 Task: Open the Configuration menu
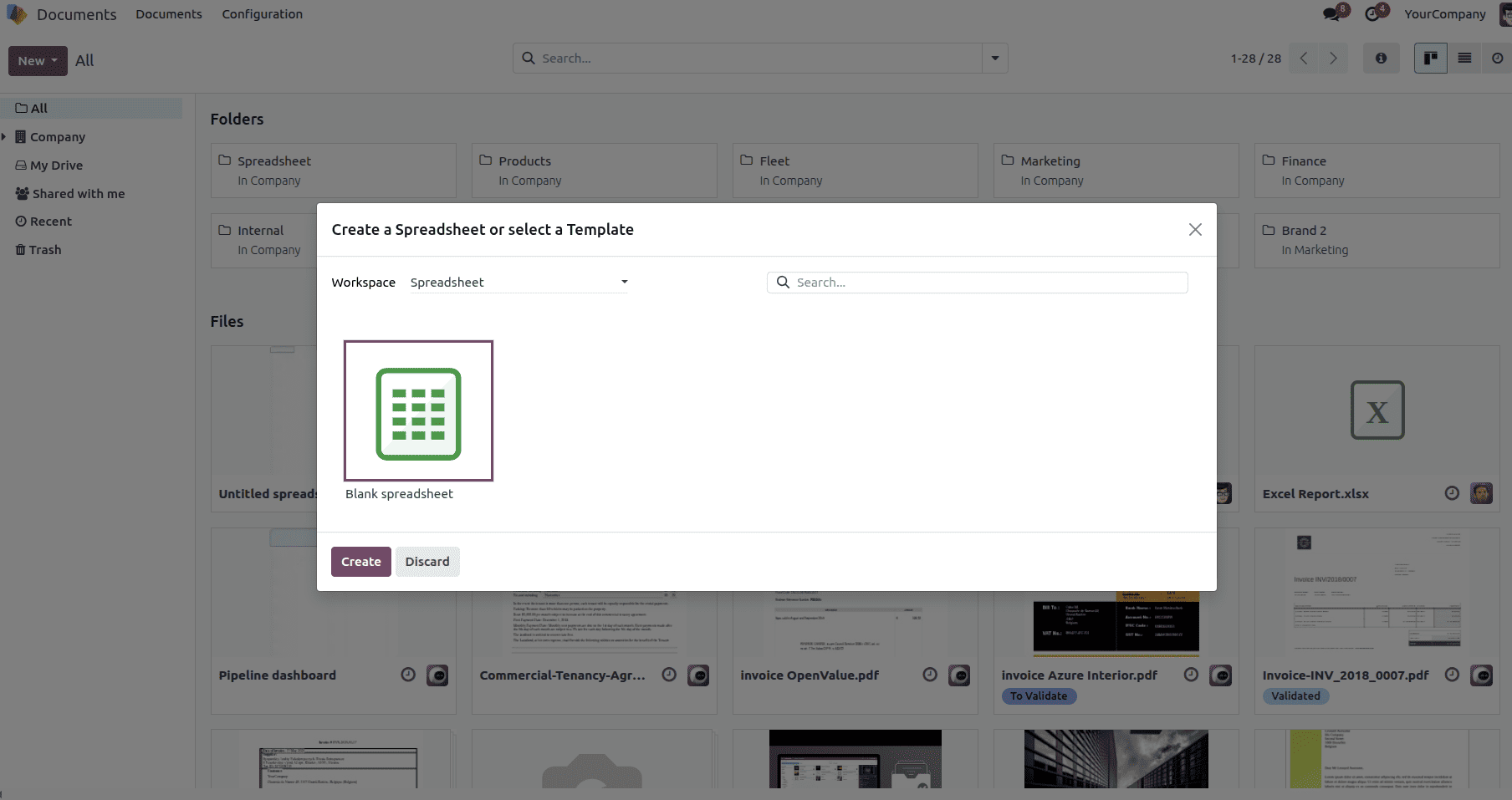click(x=263, y=14)
